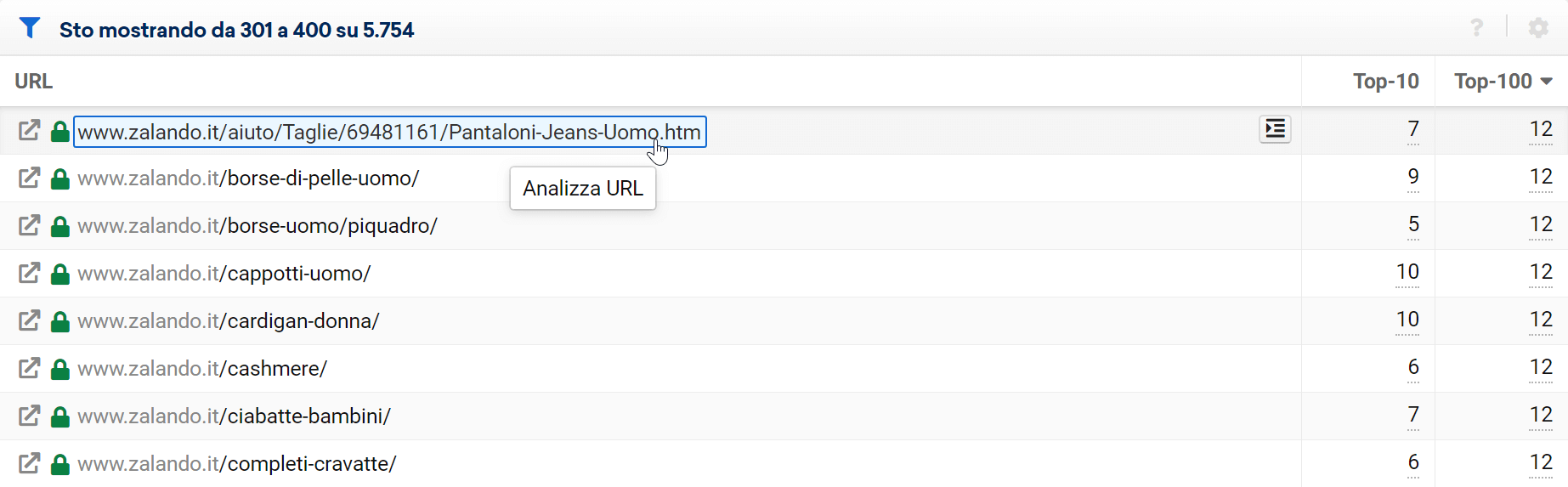1568x487 pixels.
Task: Open the help question mark icon
Action: 1477,28
